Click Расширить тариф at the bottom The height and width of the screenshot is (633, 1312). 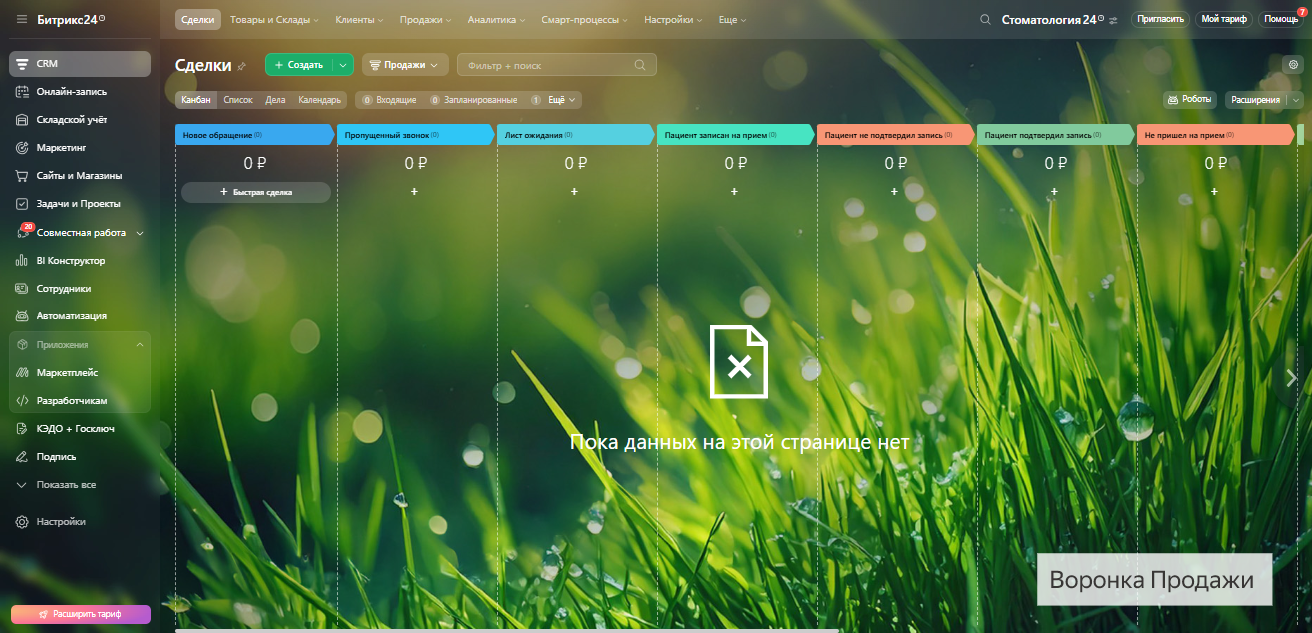coord(80,614)
